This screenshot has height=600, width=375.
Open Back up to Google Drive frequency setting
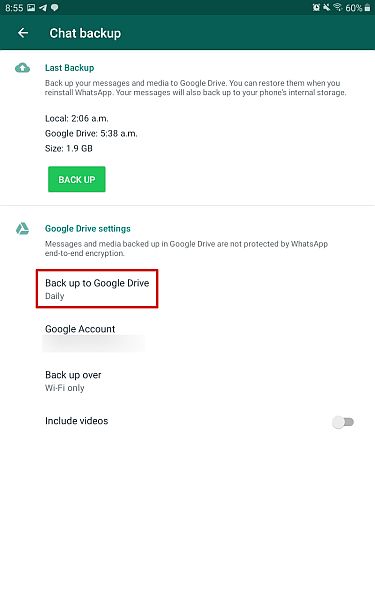point(97,289)
